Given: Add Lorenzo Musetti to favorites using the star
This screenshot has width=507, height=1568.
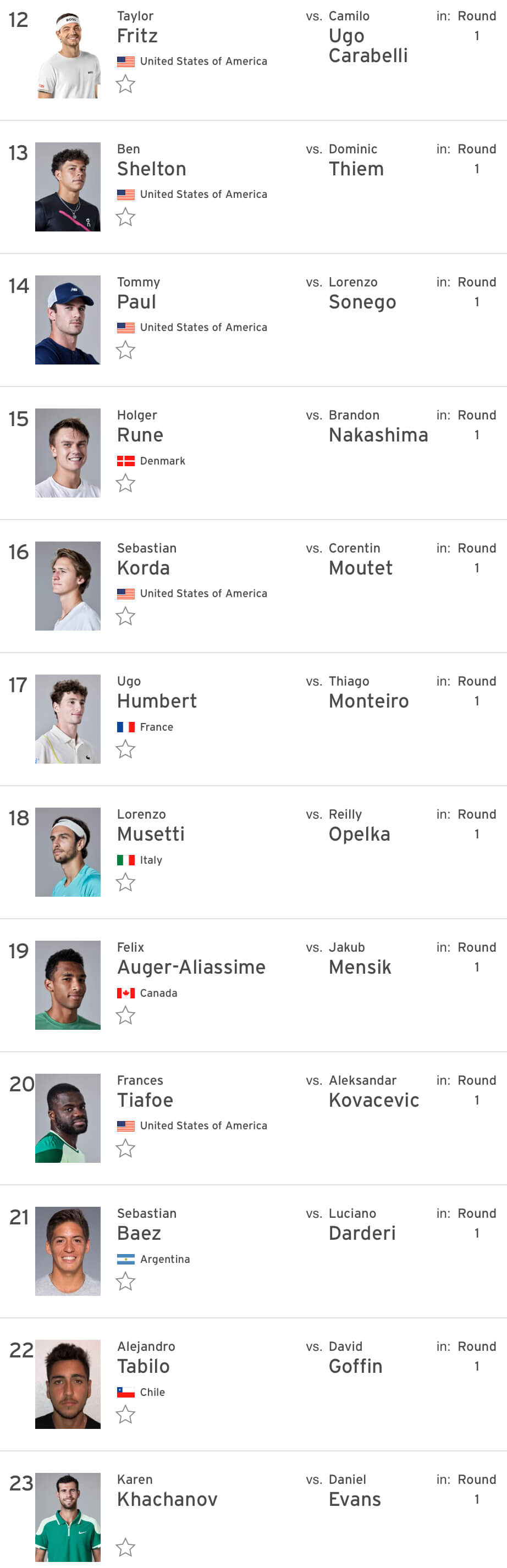Looking at the screenshot, I should point(125,882).
